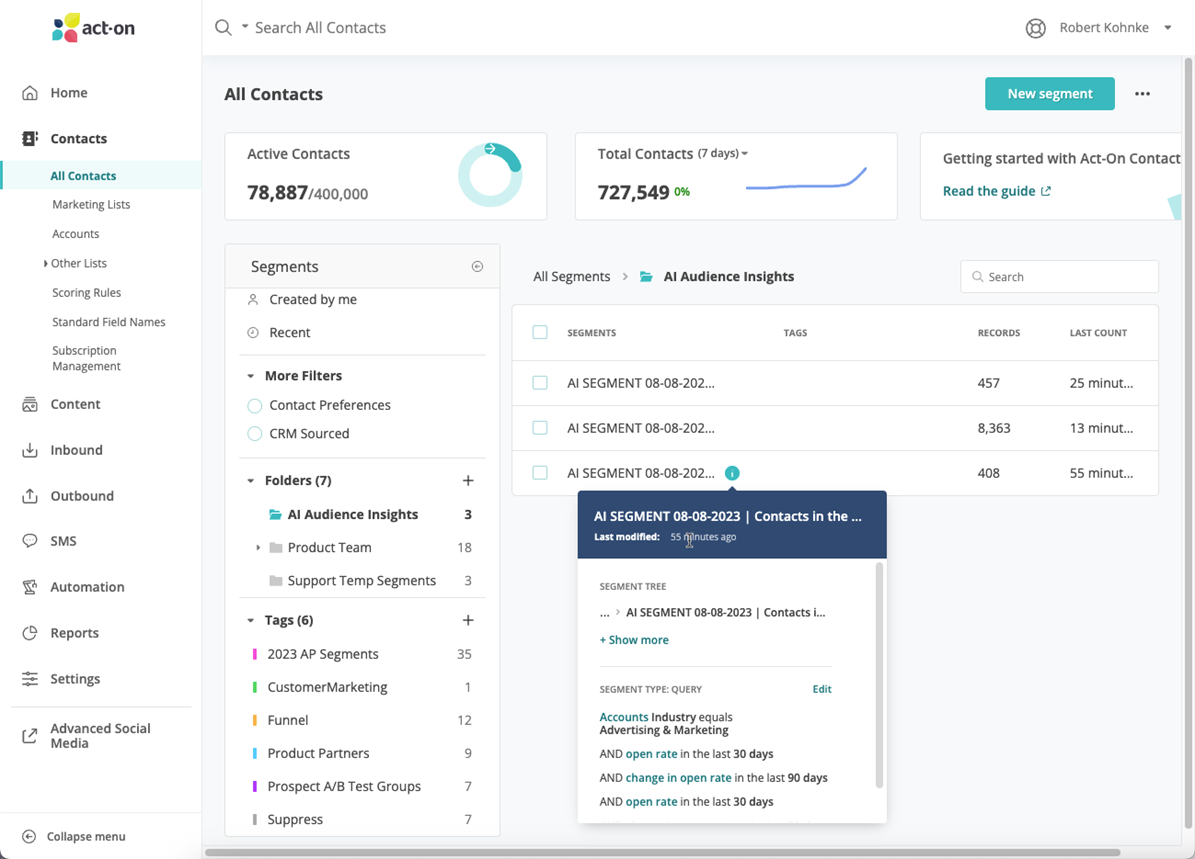
Task: Expand the Product Team folder
Action: click(x=258, y=547)
